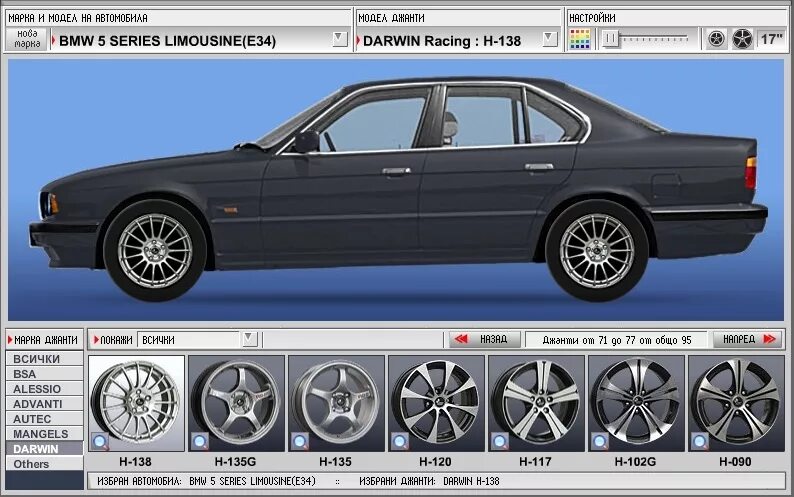The image size is (794, 497).
Task: Zoom the H-138 wheel with magnifier icon
Action: click(100, 442)
